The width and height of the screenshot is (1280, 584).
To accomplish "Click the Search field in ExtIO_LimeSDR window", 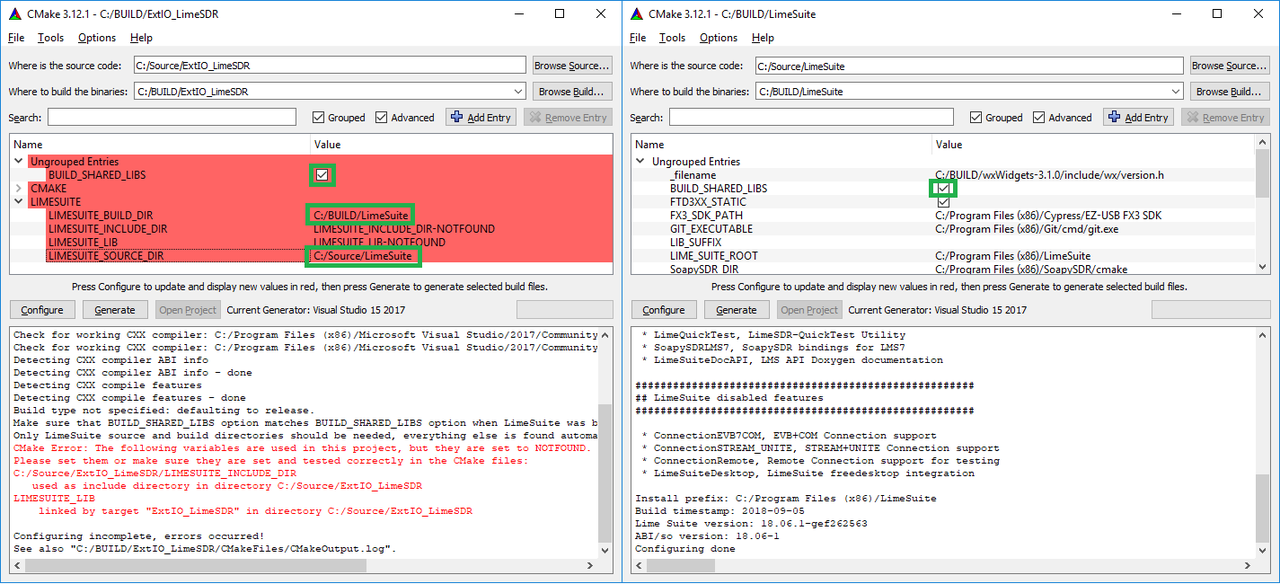I will 170,116.
